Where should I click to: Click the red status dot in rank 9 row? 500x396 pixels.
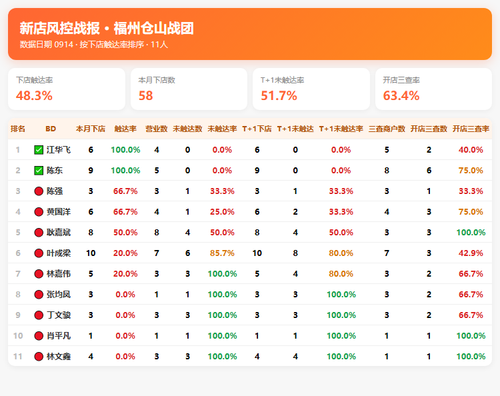(39, 315)
